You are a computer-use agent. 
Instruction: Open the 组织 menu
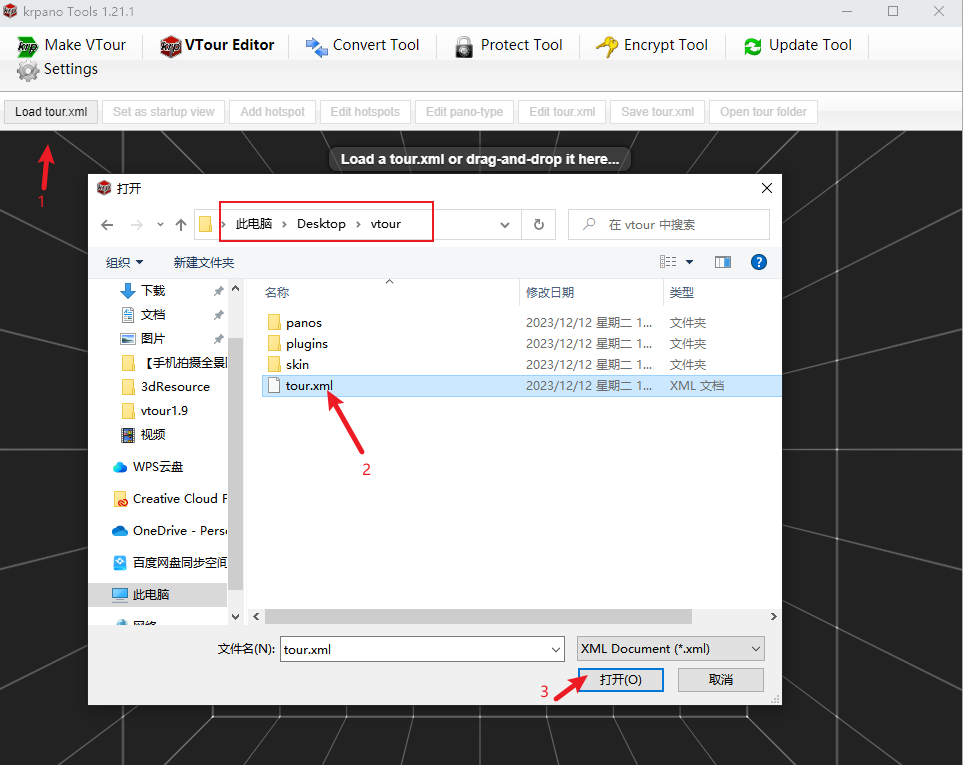coord(124,263)
